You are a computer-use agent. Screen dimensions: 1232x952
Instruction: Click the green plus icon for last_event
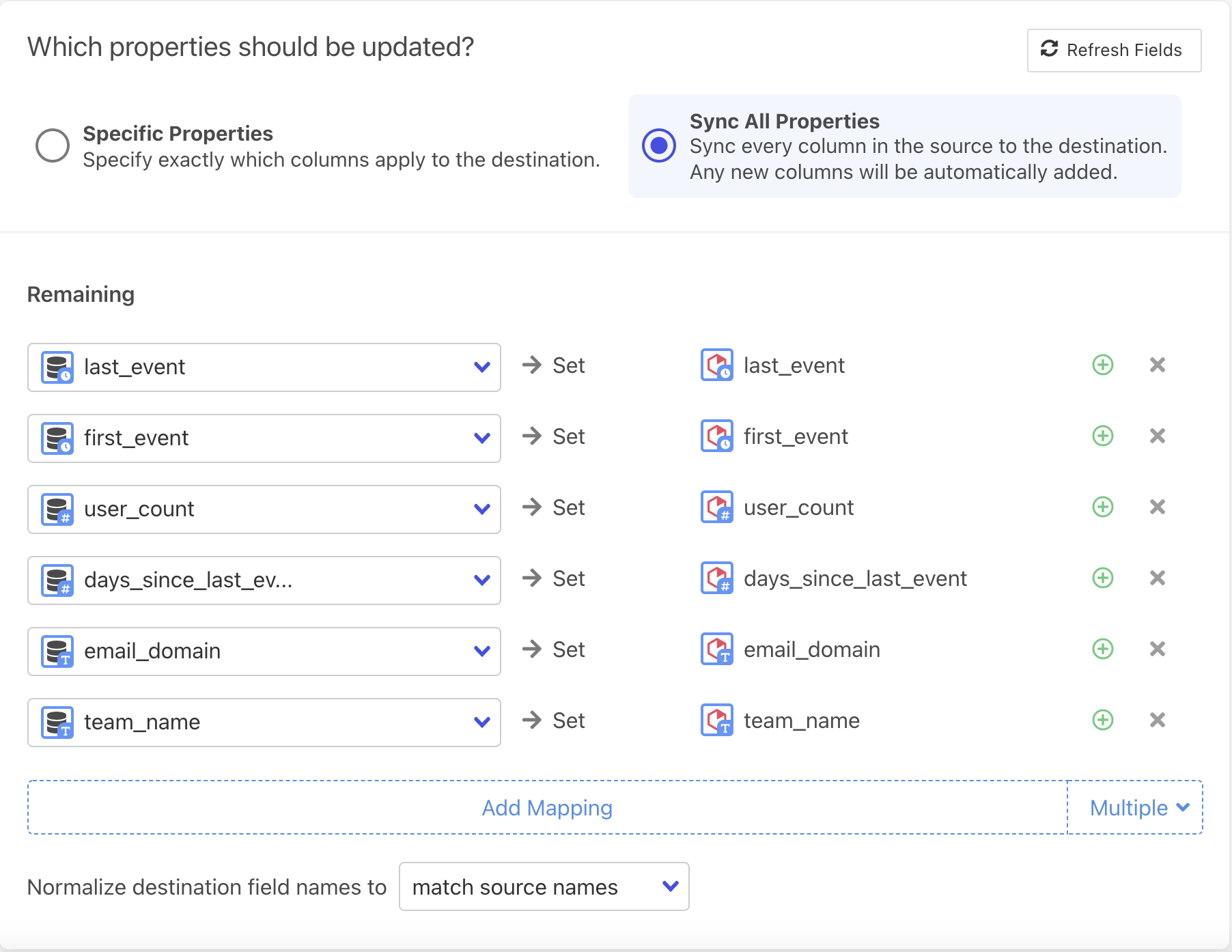(1102, 365)
